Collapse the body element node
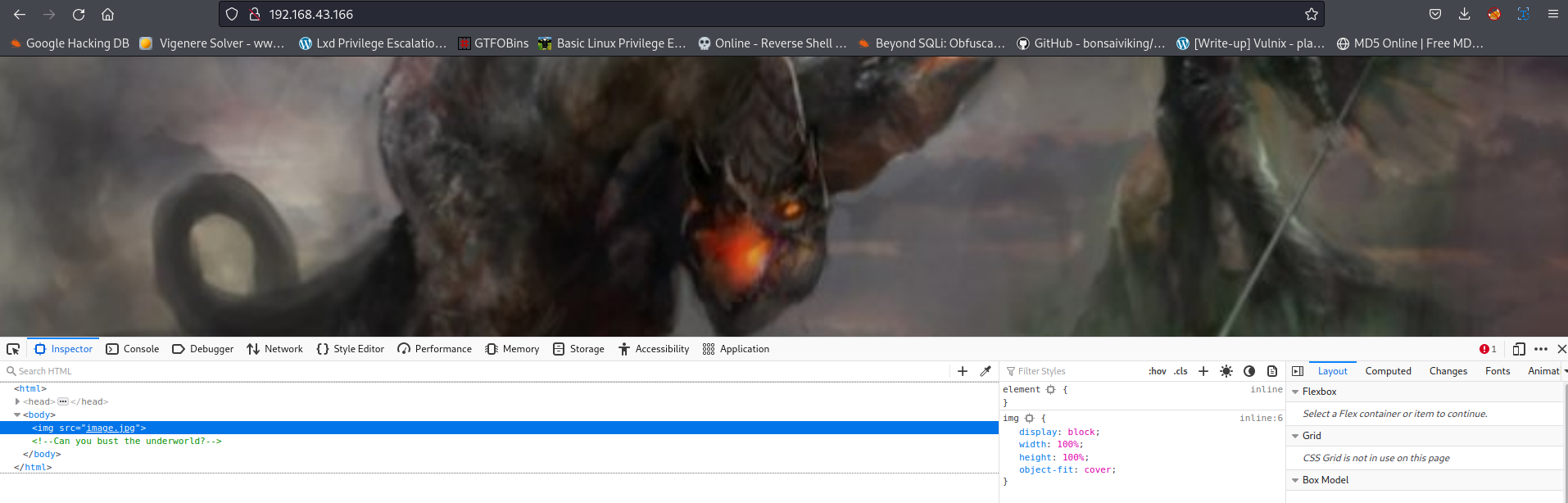Screen dimensions: 1568x503 click(x=17, y=415)
